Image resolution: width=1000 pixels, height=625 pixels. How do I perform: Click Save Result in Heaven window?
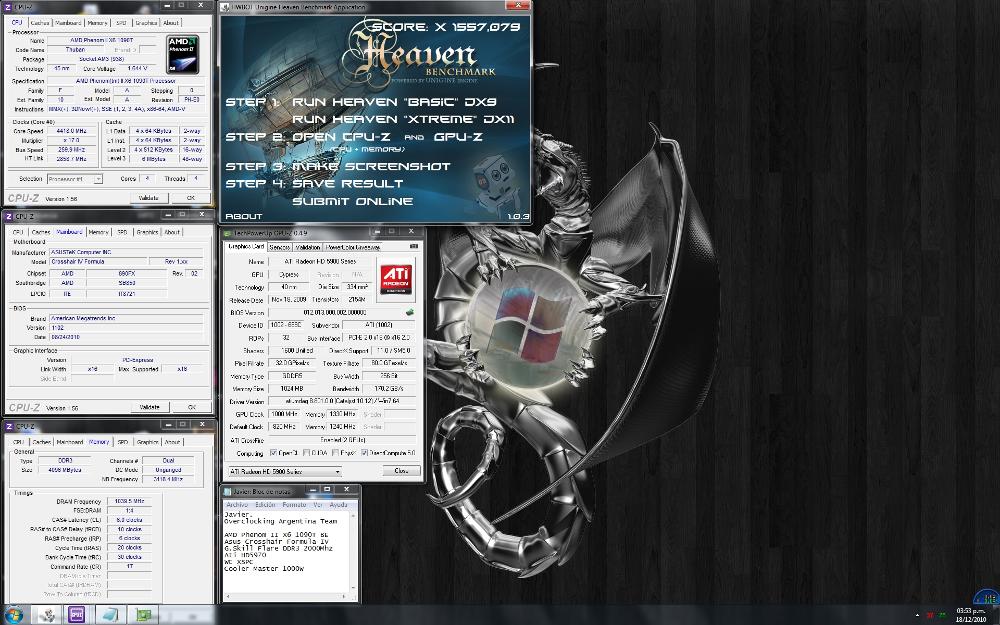click(x=348, y=184)
